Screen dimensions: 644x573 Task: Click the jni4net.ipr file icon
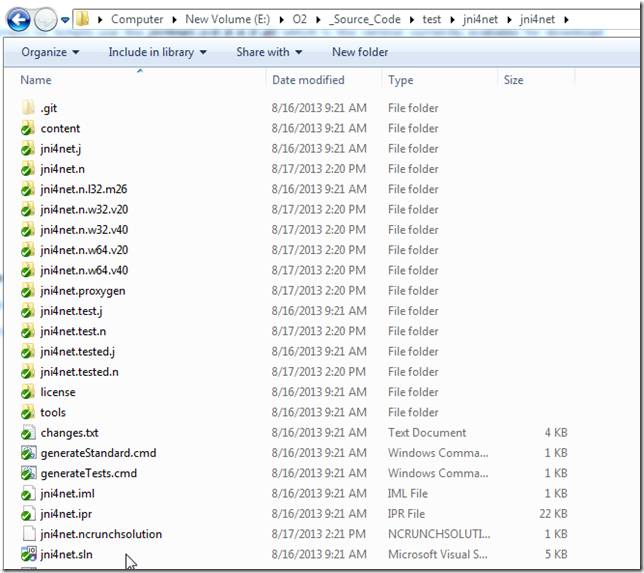(x=28, y=514)
